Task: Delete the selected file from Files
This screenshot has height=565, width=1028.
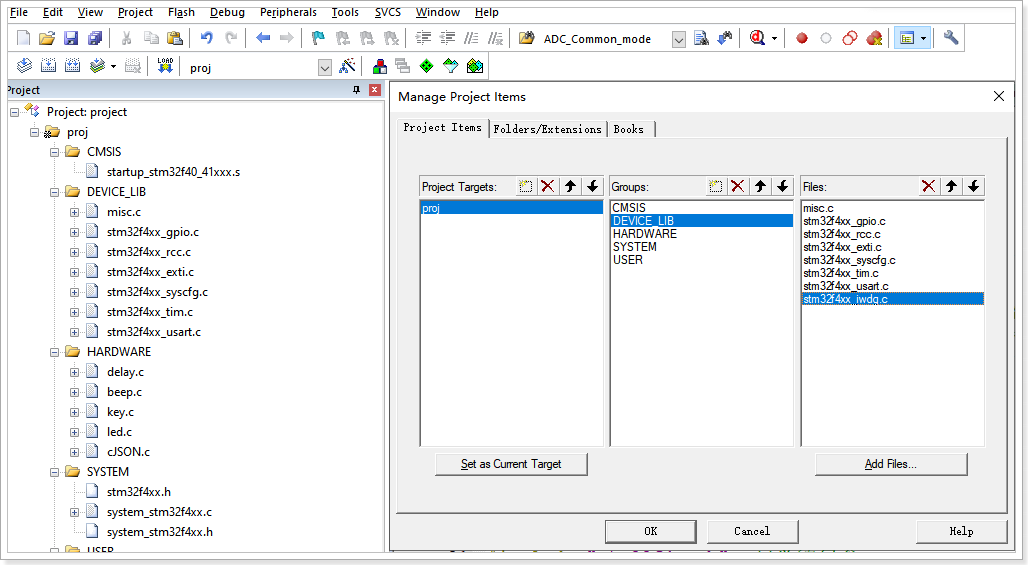Action: pos(928,187)
